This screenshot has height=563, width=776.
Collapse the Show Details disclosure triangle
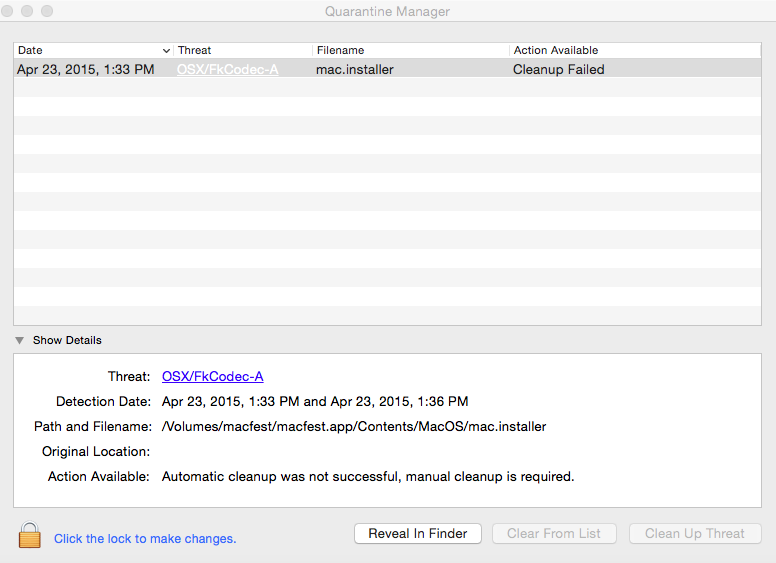pos(19,340)
